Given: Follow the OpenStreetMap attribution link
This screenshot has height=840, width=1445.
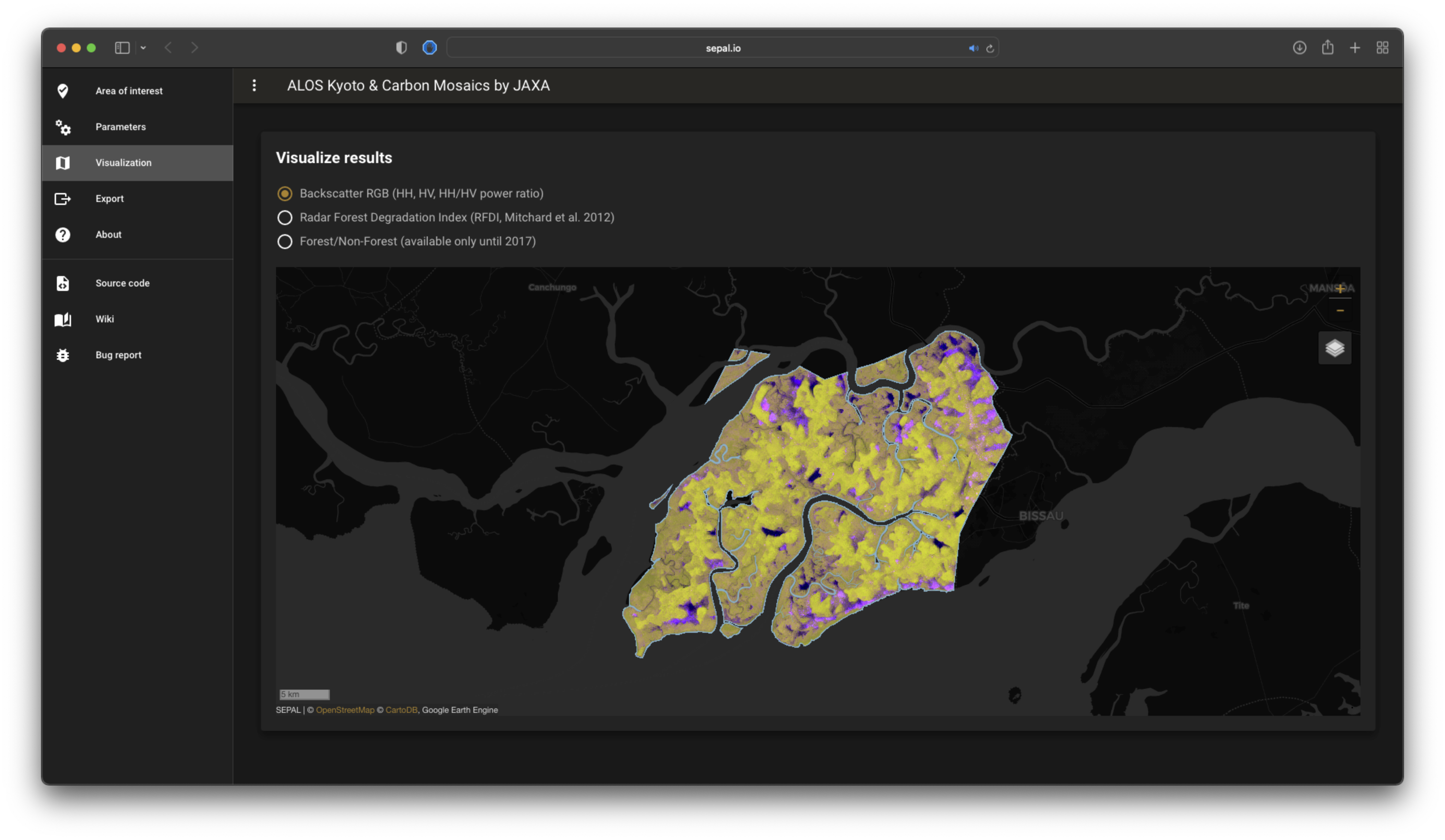Looking at the screenshot, I should (x=345, y=710).
